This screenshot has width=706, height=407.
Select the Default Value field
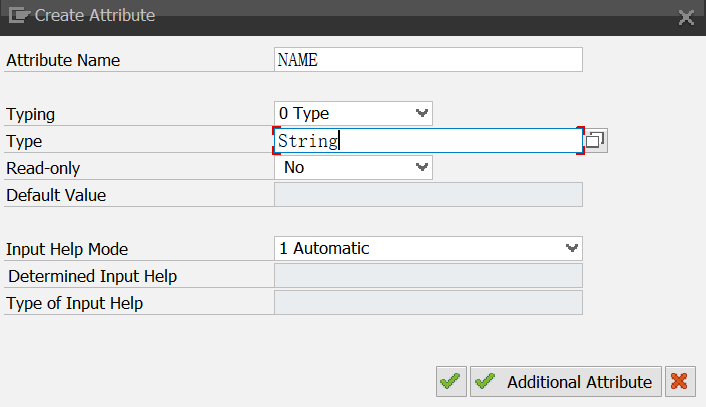428,194
